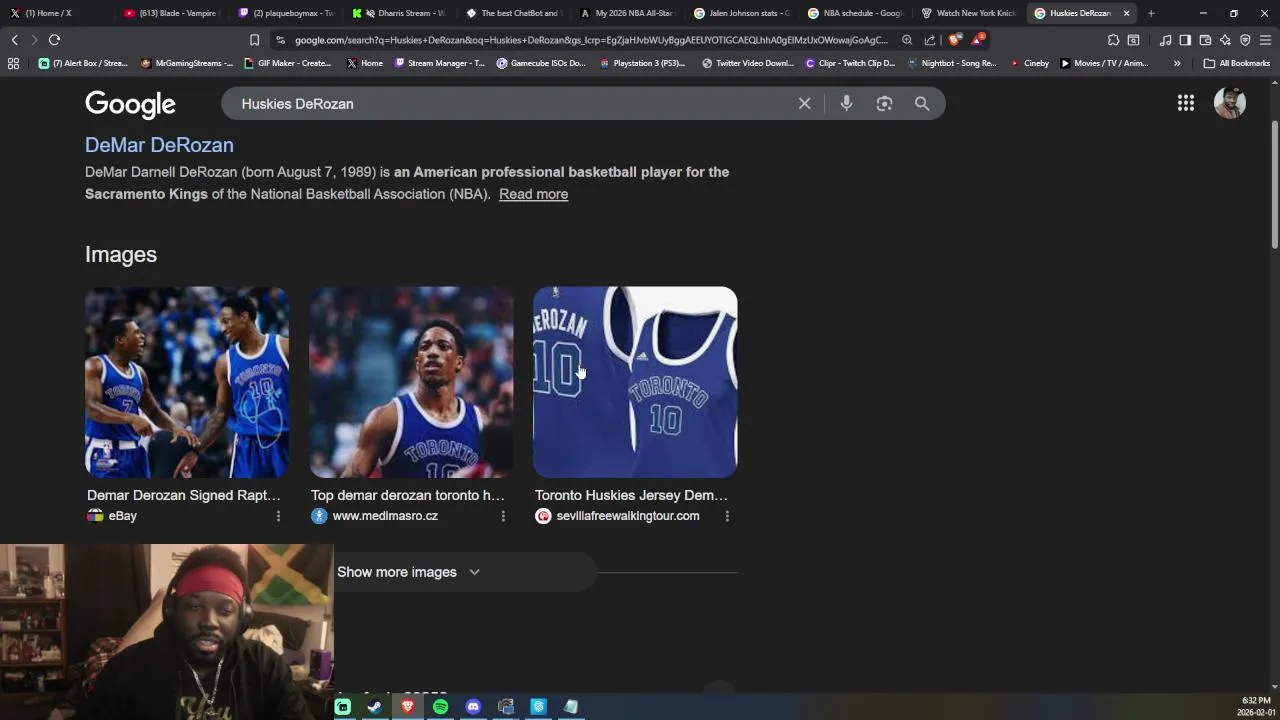
Task: Click the Read more link
Action: 533,194
